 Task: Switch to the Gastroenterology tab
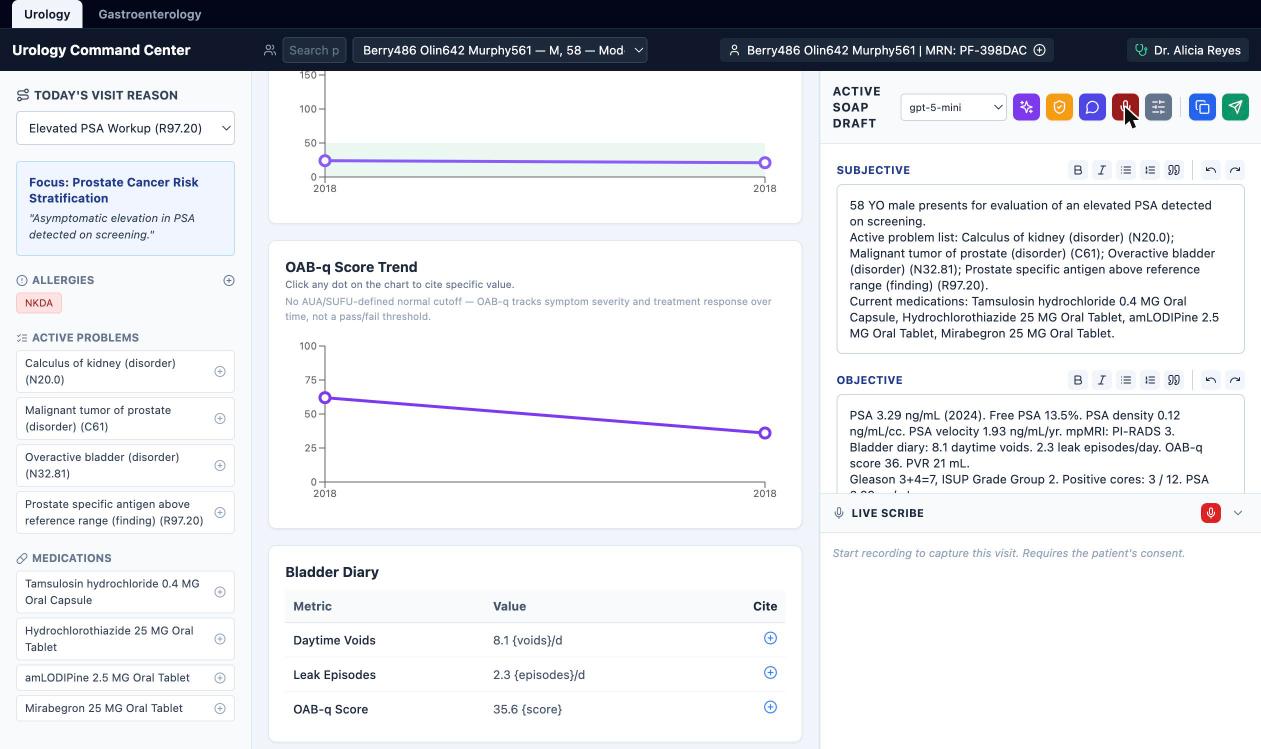150,14
